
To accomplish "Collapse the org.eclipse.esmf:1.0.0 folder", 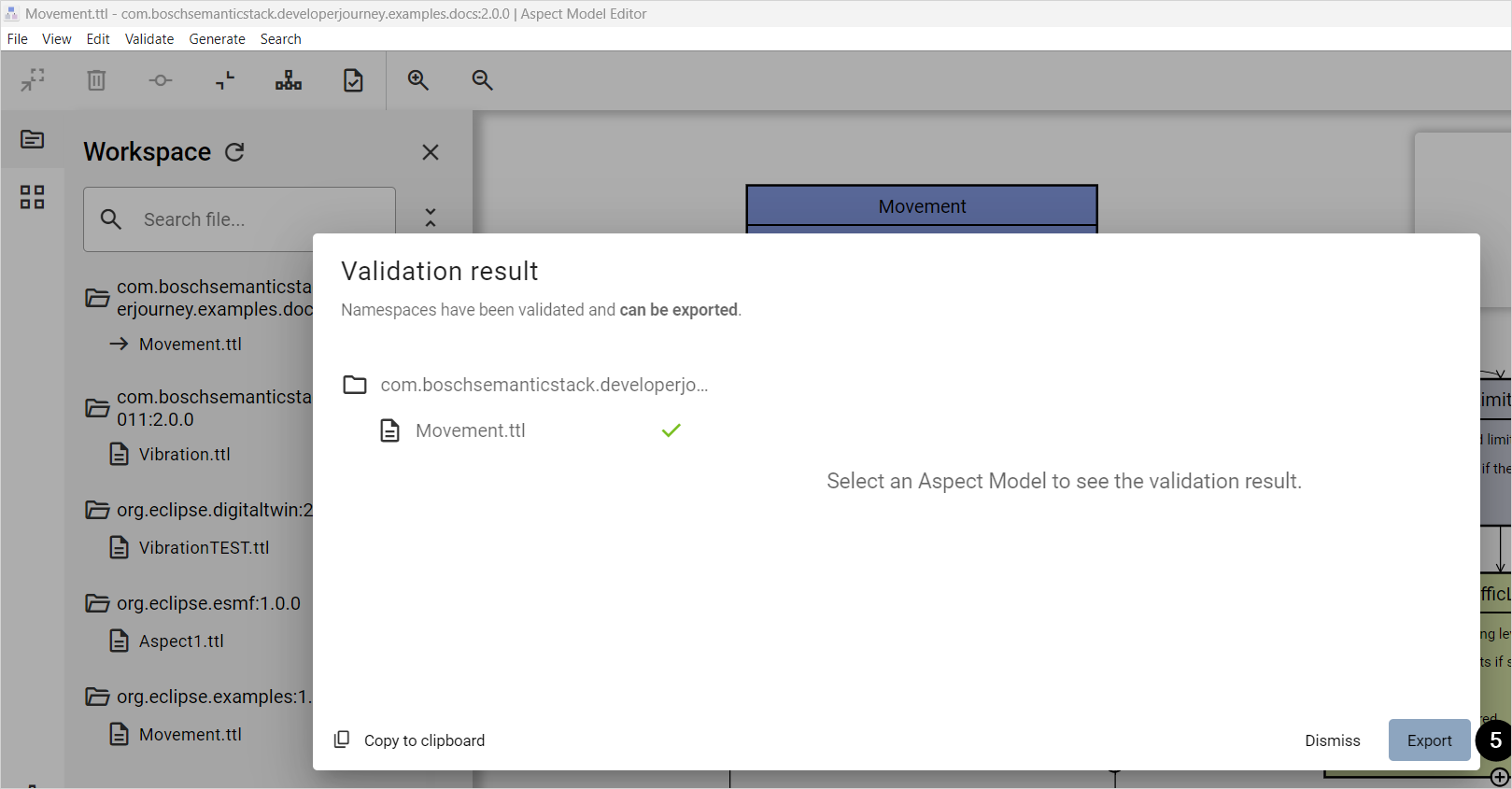I will coord(97,603).
